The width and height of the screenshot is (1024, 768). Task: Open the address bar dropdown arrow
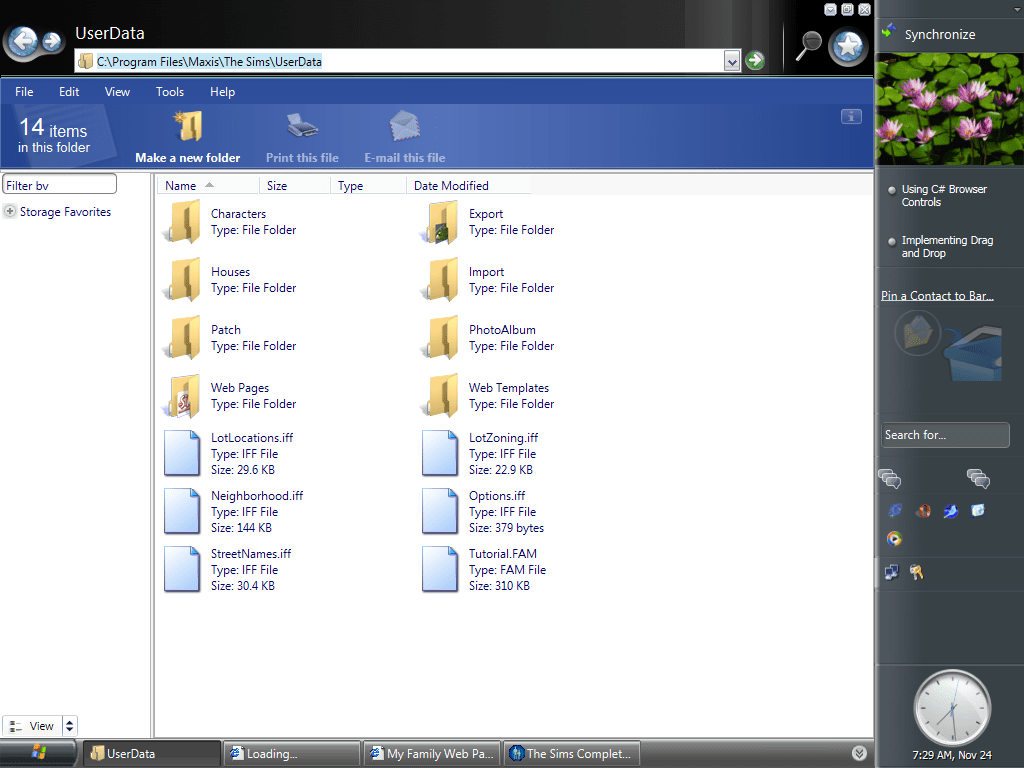point(732,61)
